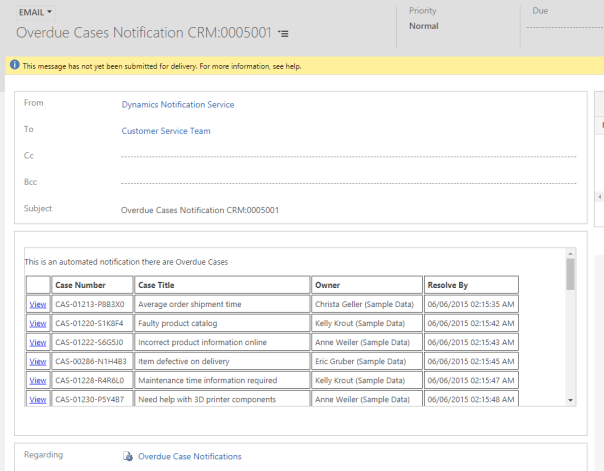Click '06/06/2015 02:15:35 AM' resolve-by cell
Screen dimensions: 604x471
pyautogui.click(x=471, y=304)
